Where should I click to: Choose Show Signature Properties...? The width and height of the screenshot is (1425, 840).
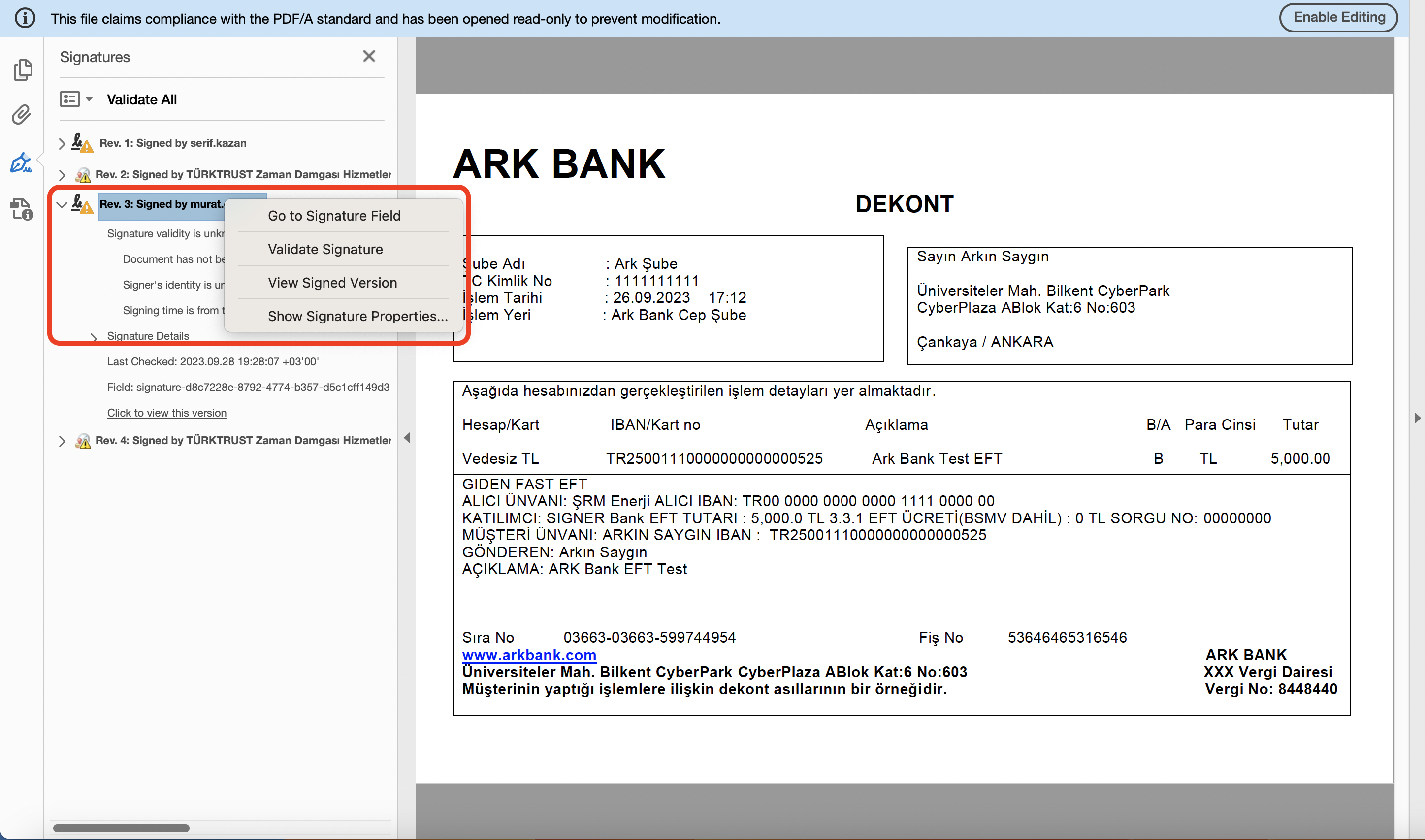[x=357, y=316]
